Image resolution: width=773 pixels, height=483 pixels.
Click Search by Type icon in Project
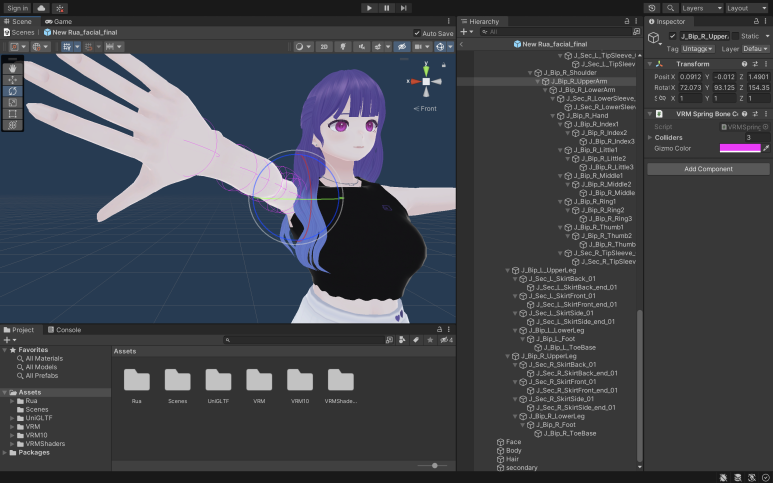pos(402,340)
